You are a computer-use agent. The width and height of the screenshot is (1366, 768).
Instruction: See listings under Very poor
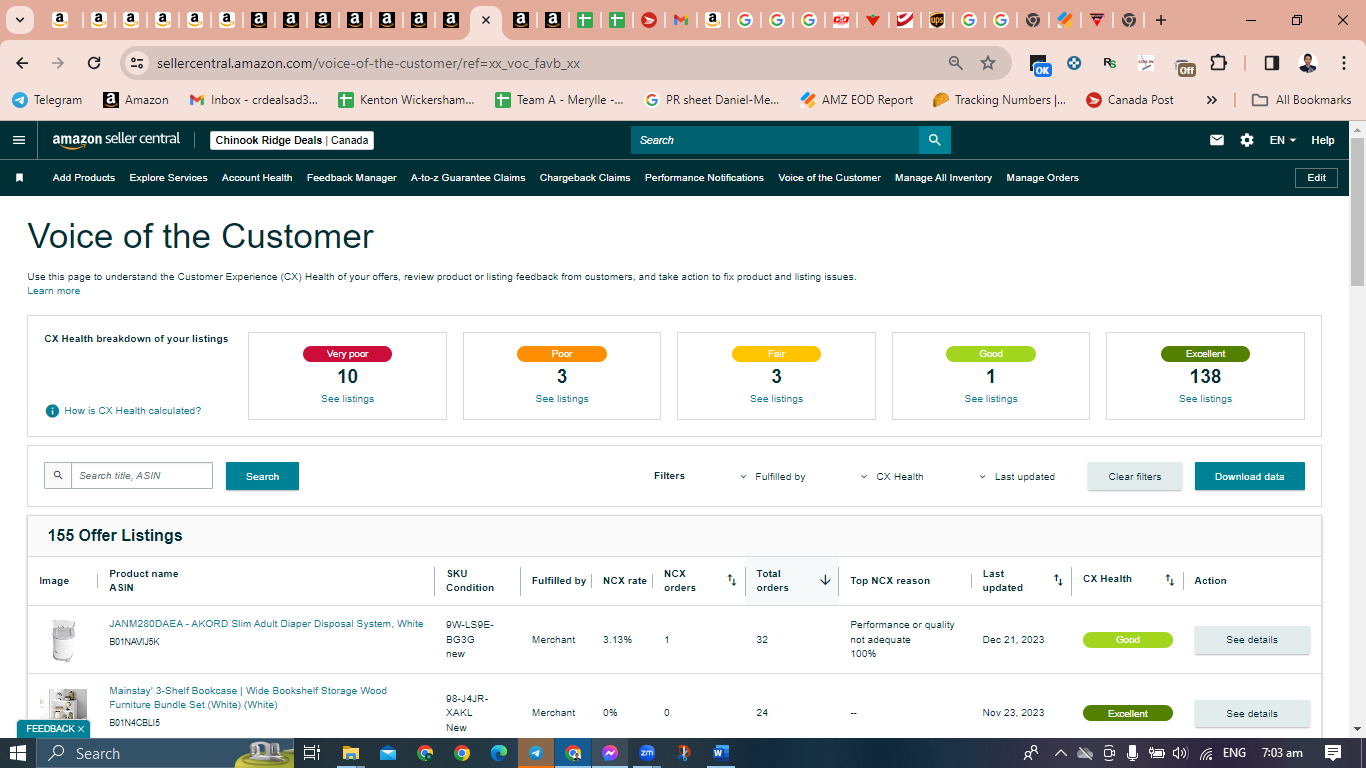pyautogui.click(x=347, y=399)
